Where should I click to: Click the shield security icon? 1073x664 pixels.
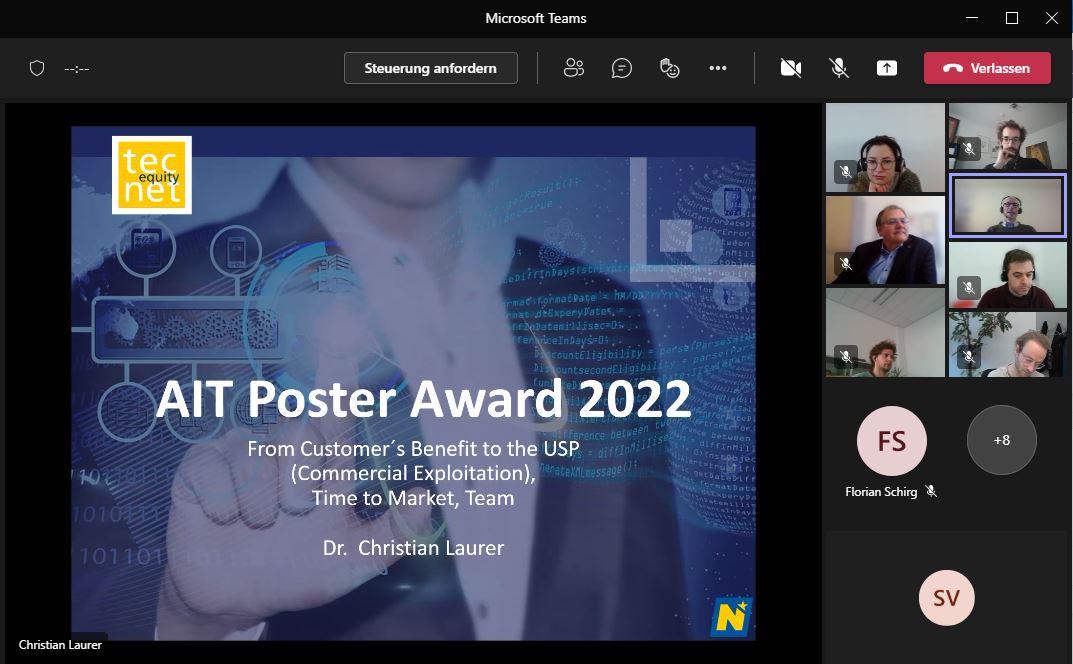tap(37, 68)
